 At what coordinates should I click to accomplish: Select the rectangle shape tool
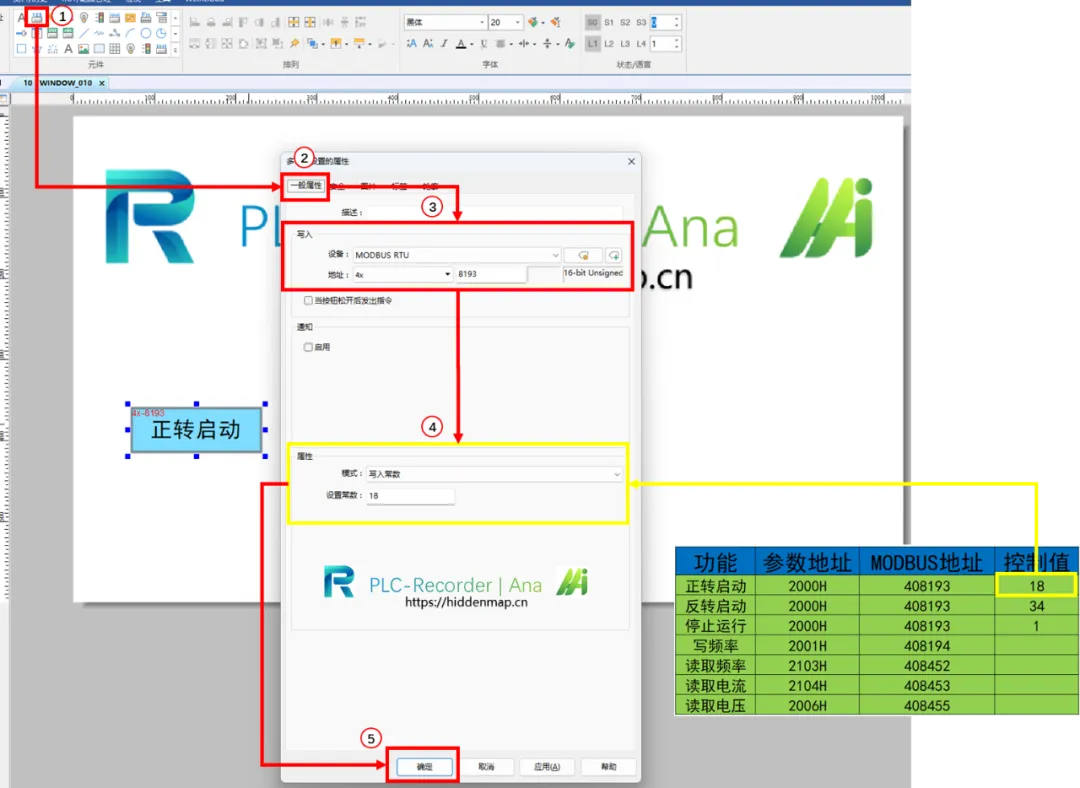(x=21, y=48)
